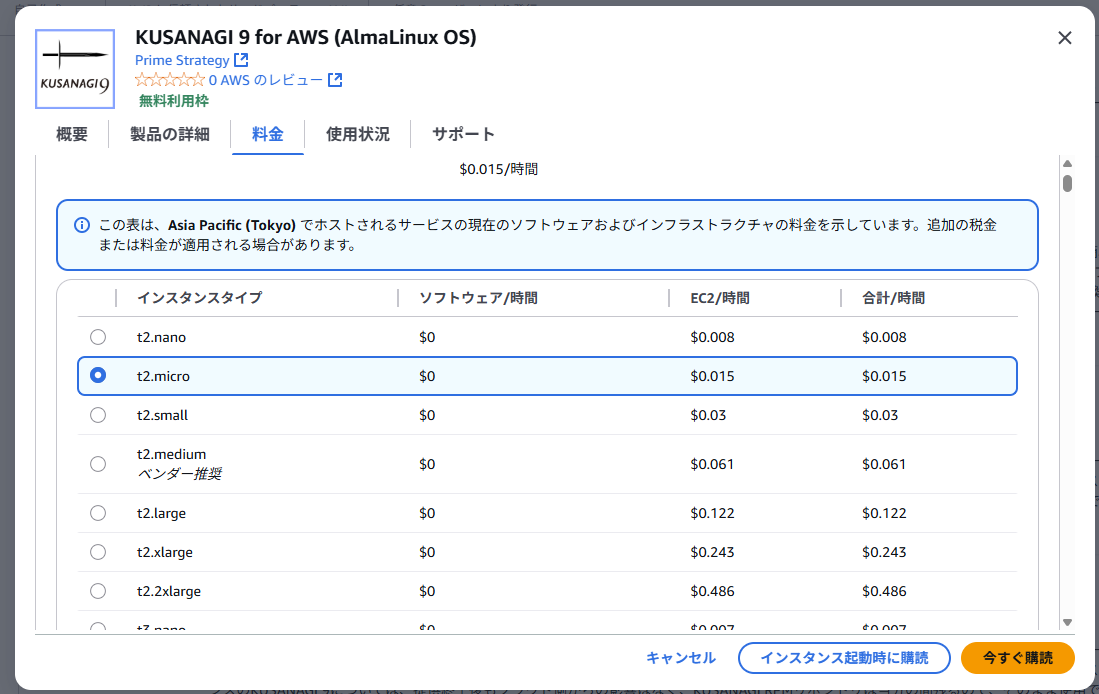Open Prime Strategy external link icon

pos(241,60)
